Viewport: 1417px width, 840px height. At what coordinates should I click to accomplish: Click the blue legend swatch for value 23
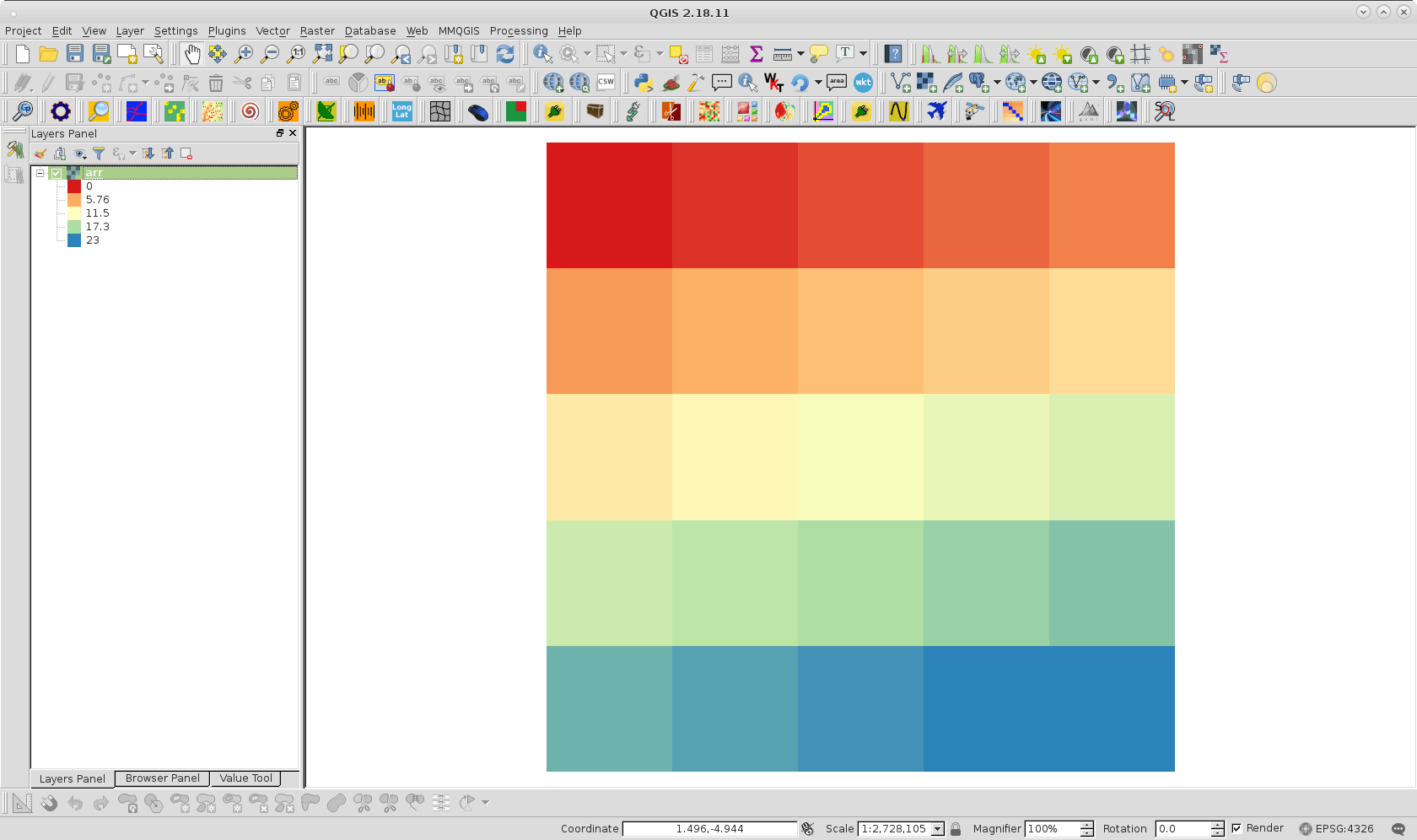(x=74, y=240)
